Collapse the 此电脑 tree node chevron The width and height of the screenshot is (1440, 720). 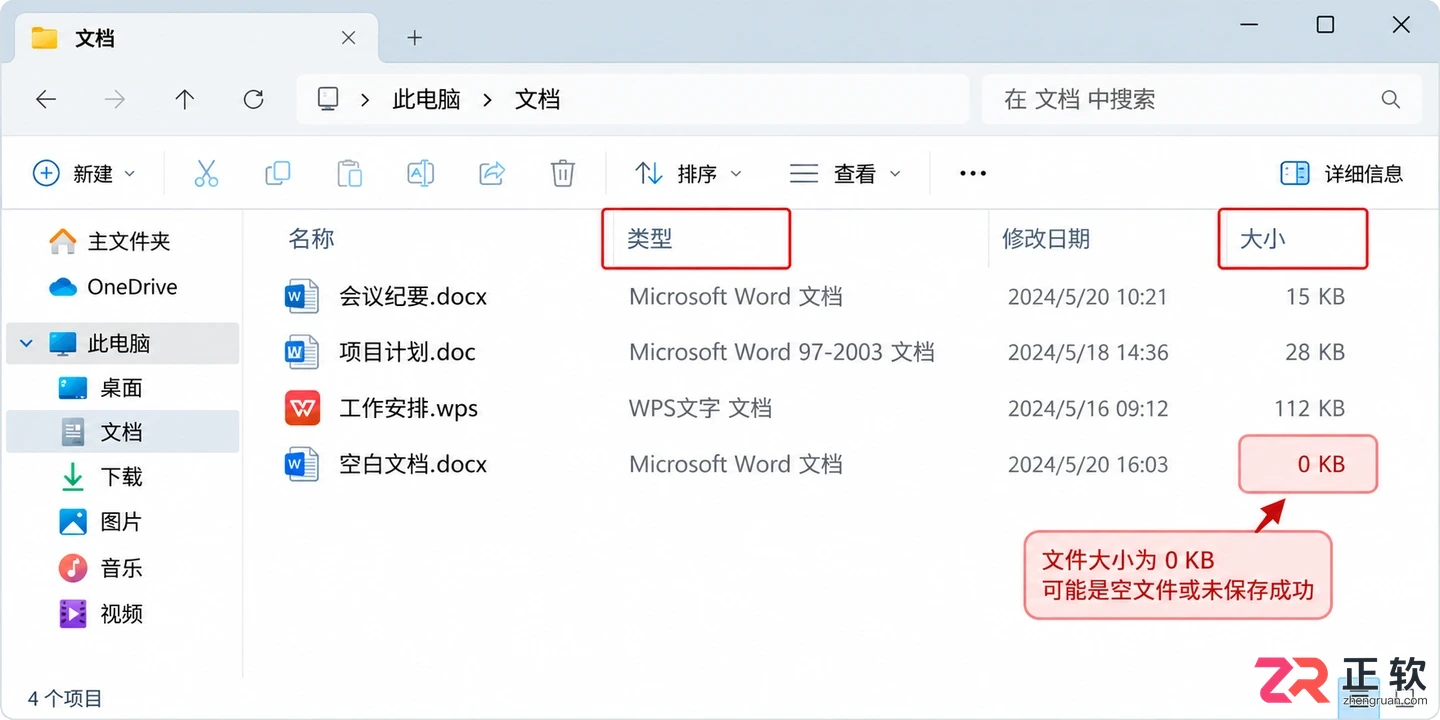pyautogui.click(x=27, y=344)
